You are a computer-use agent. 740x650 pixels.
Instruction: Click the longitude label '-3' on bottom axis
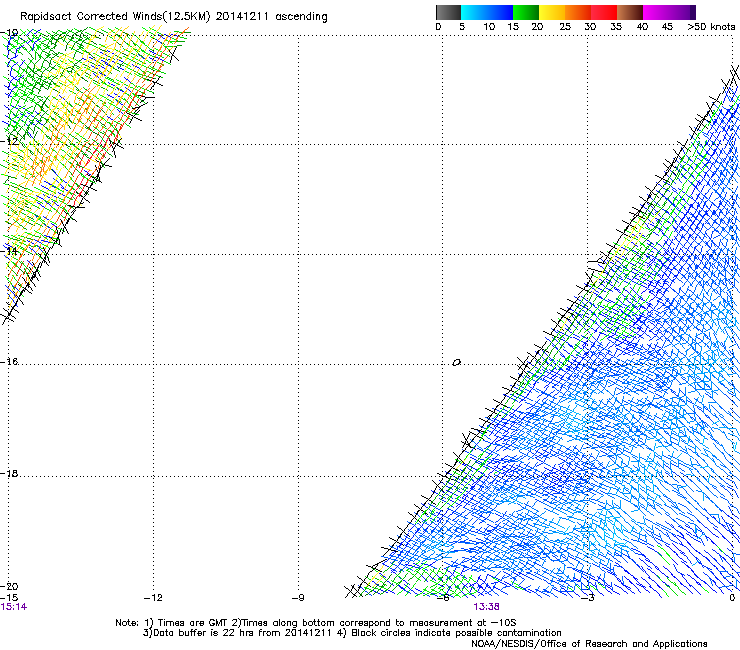tap(587, 598)
